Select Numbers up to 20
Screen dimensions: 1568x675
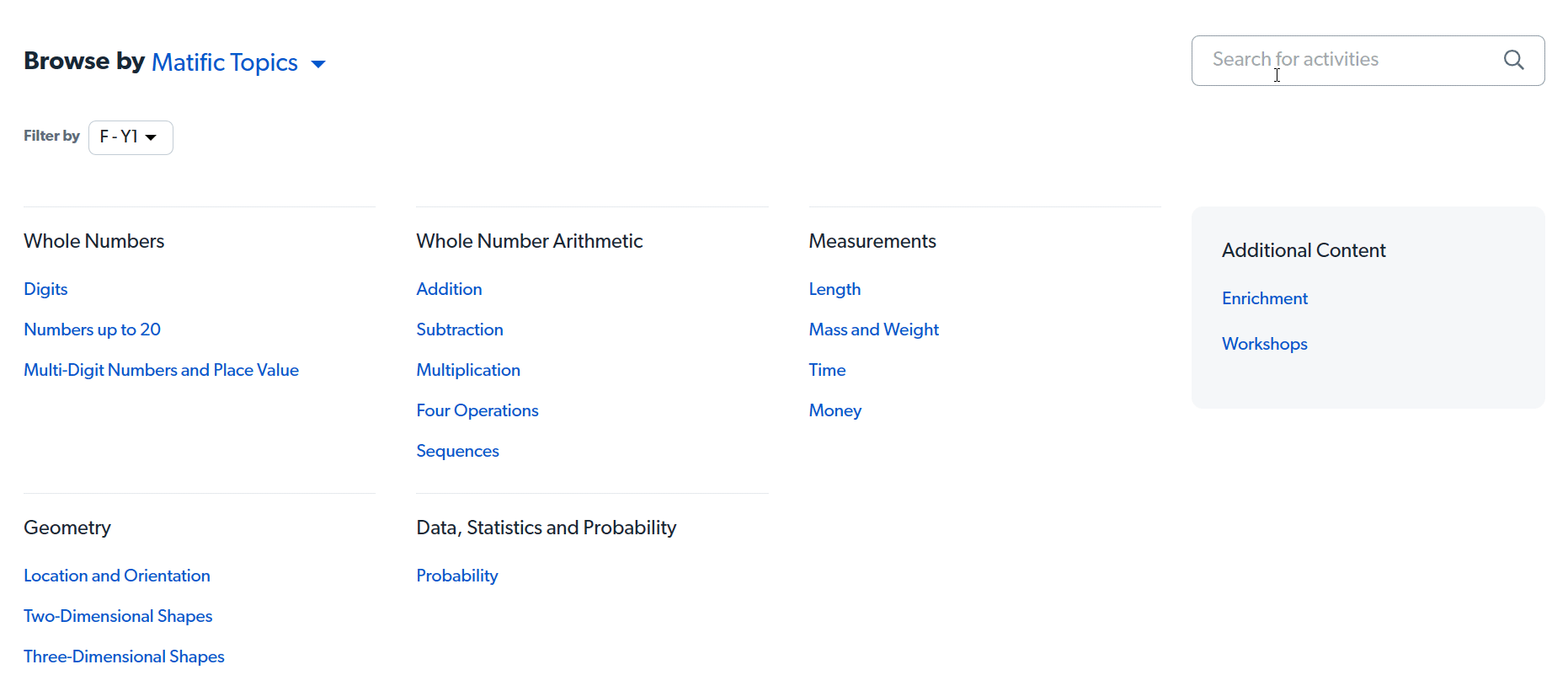(92, 329)
